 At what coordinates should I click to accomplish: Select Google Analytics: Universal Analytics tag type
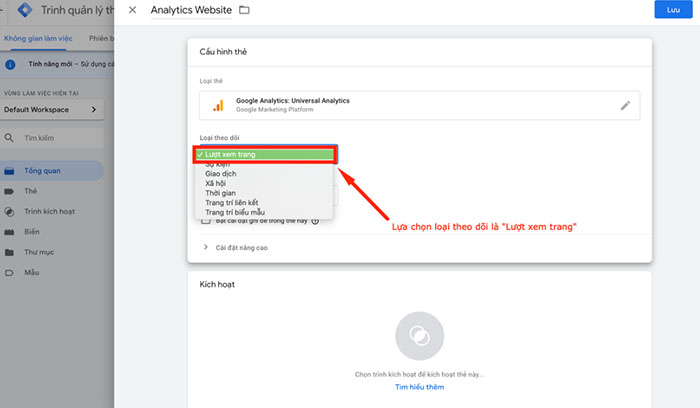pos(419,105)
